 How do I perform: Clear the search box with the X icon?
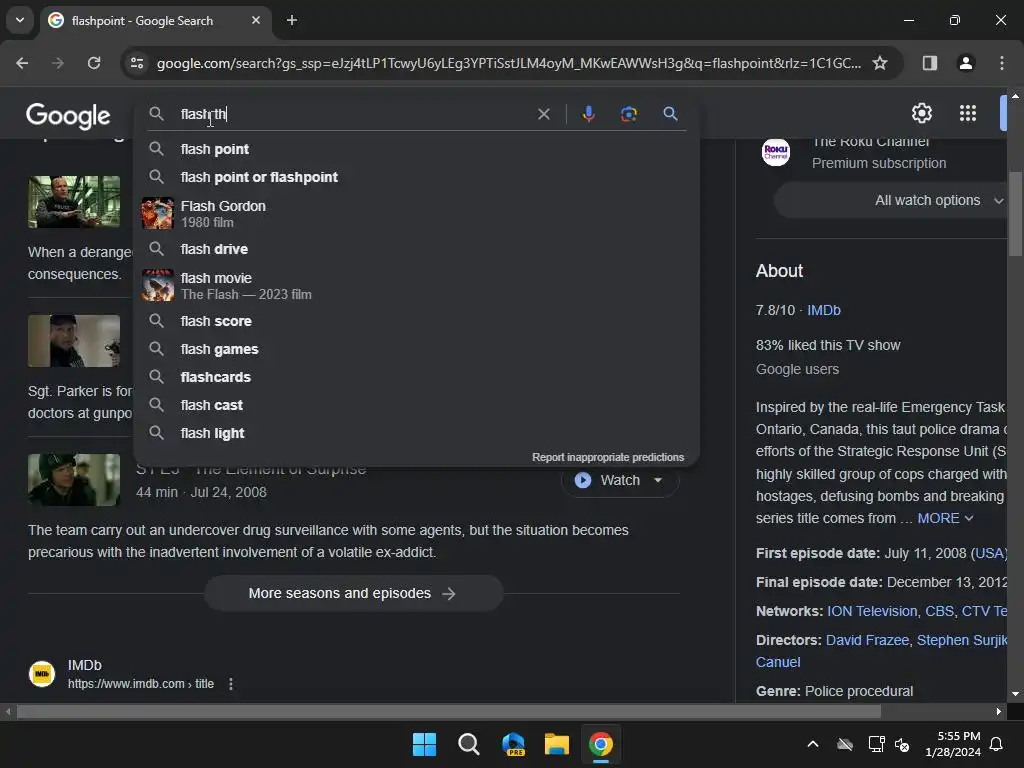click(x=543, y=114)
